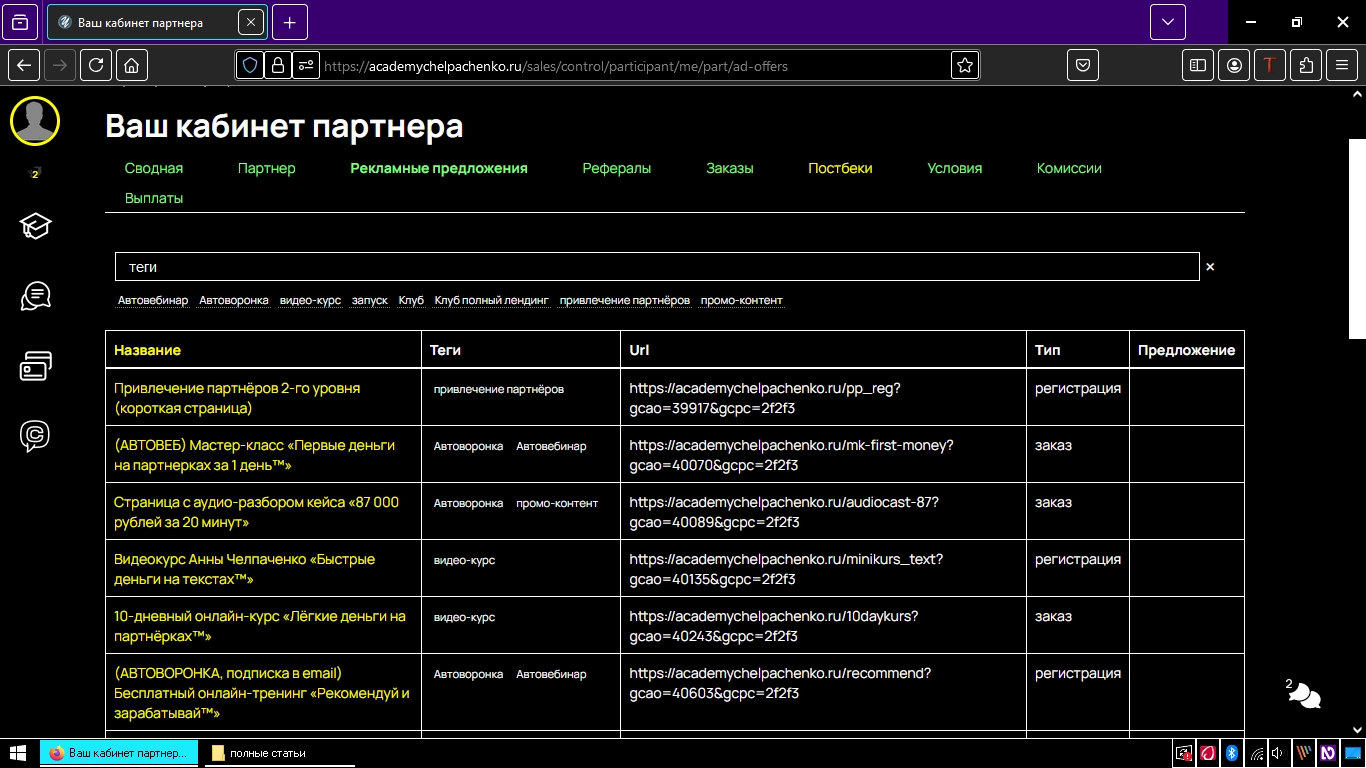Click the теги filter input field
Image resolution: width=1366 pixels, height=768 pixels.
tap(657, 266)
